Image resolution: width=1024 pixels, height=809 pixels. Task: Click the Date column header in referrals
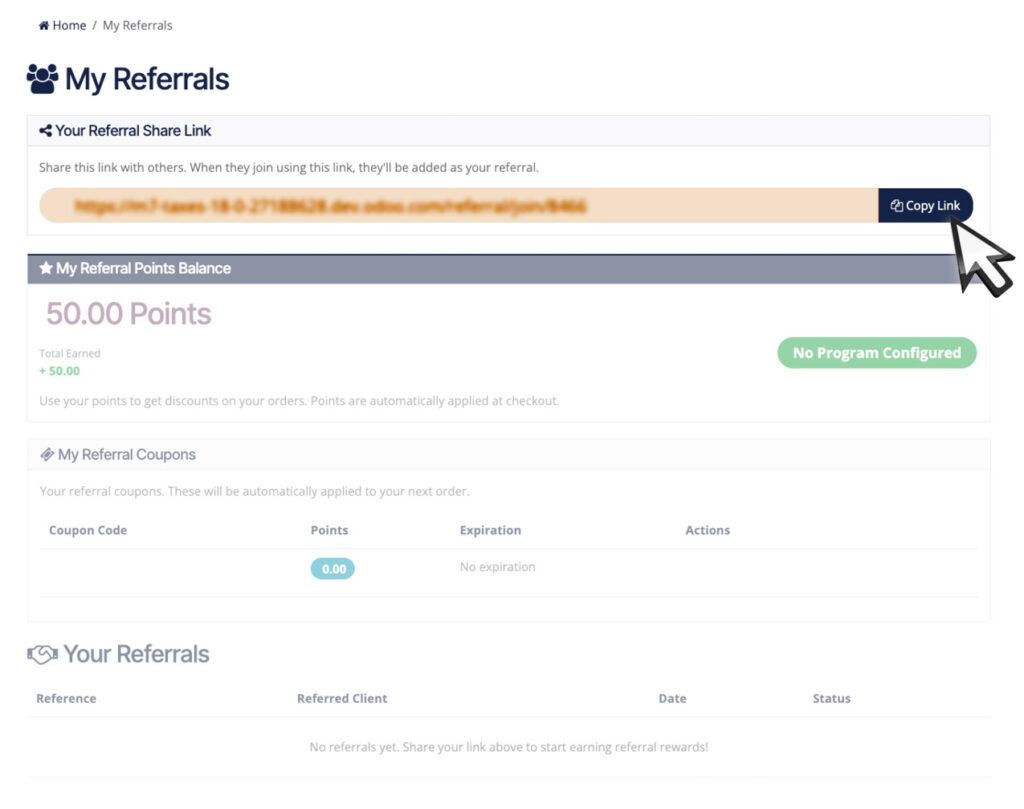(672, 698)
